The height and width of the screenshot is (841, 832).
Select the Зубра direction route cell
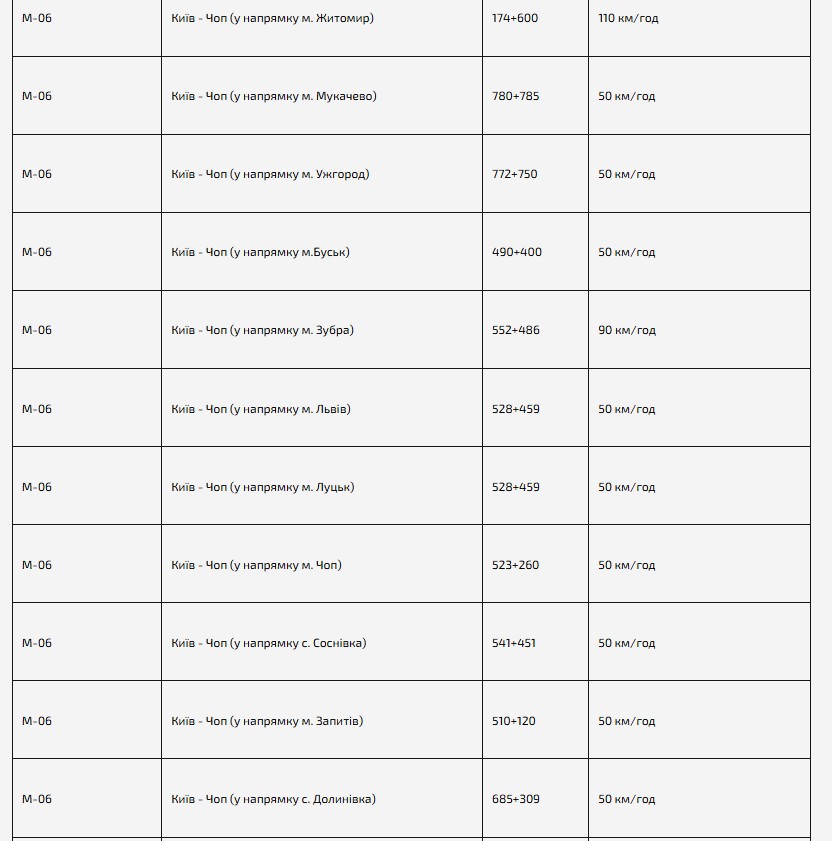(262, 330)
